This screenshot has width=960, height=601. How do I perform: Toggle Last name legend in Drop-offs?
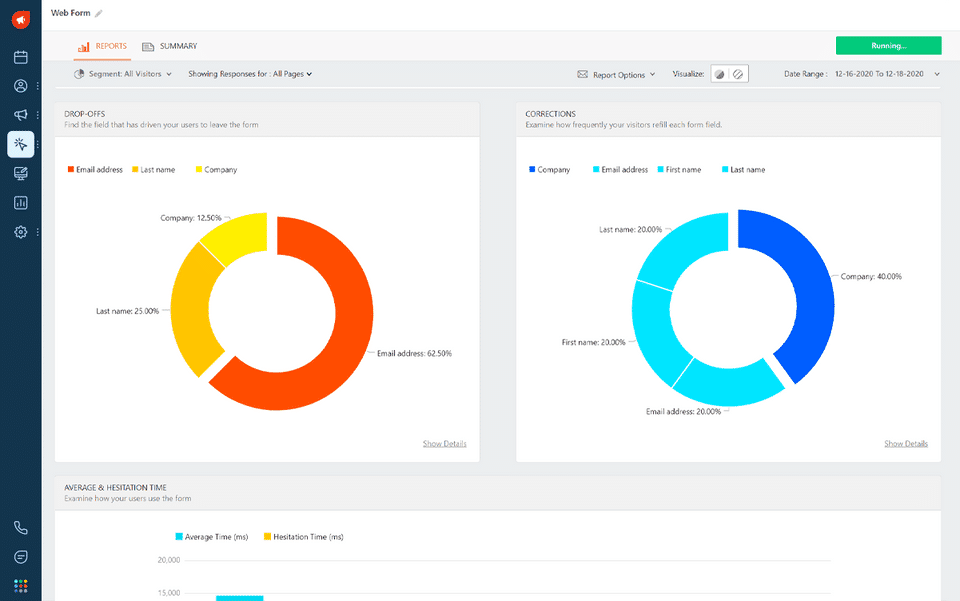(154, 170)
